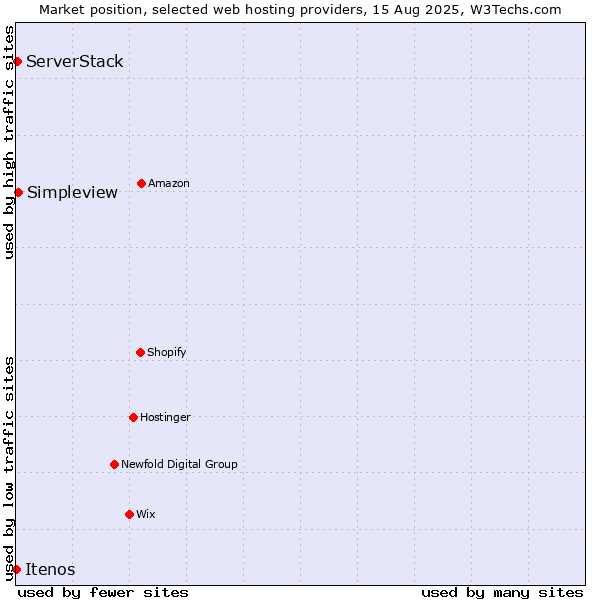Select the Wix label
The height and width of the screenshot is (600, 600).
click(145, 514)
